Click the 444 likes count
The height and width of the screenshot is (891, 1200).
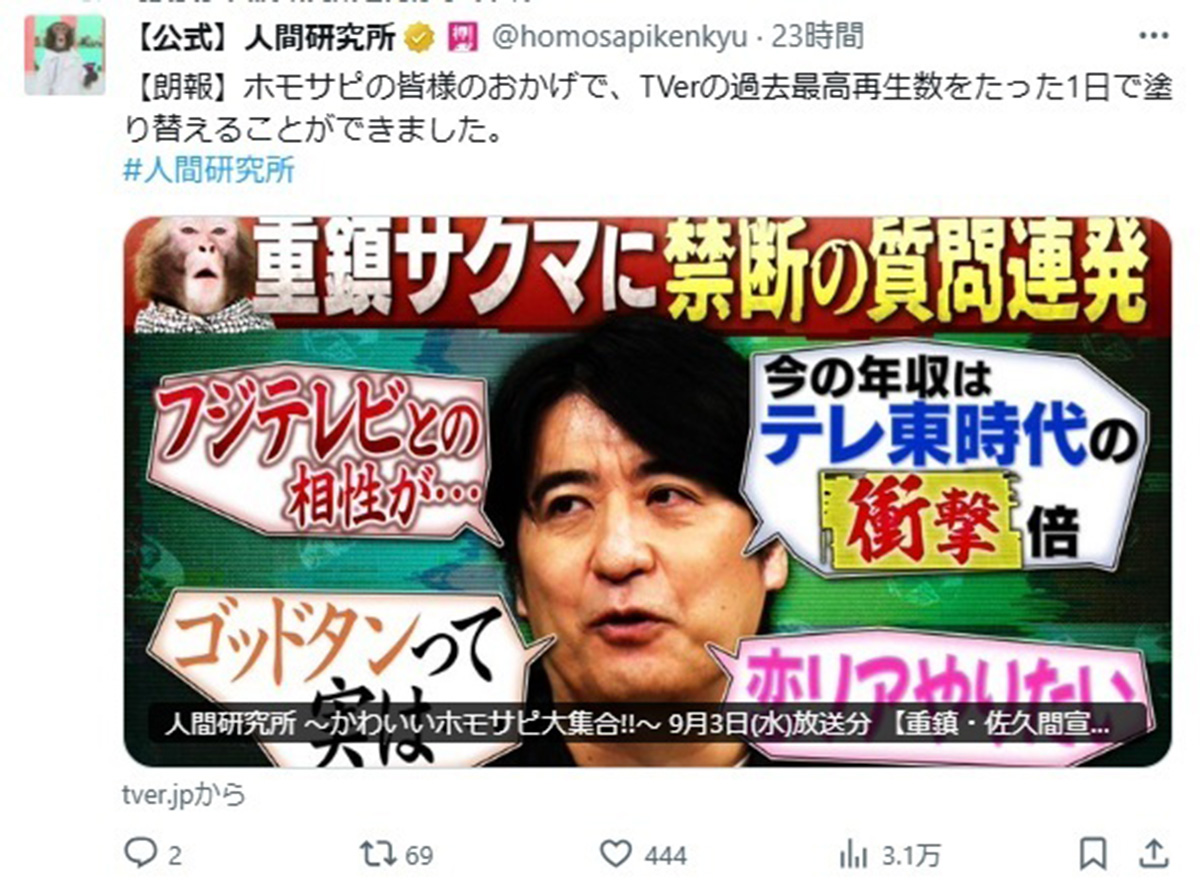[x=666, y=856]
